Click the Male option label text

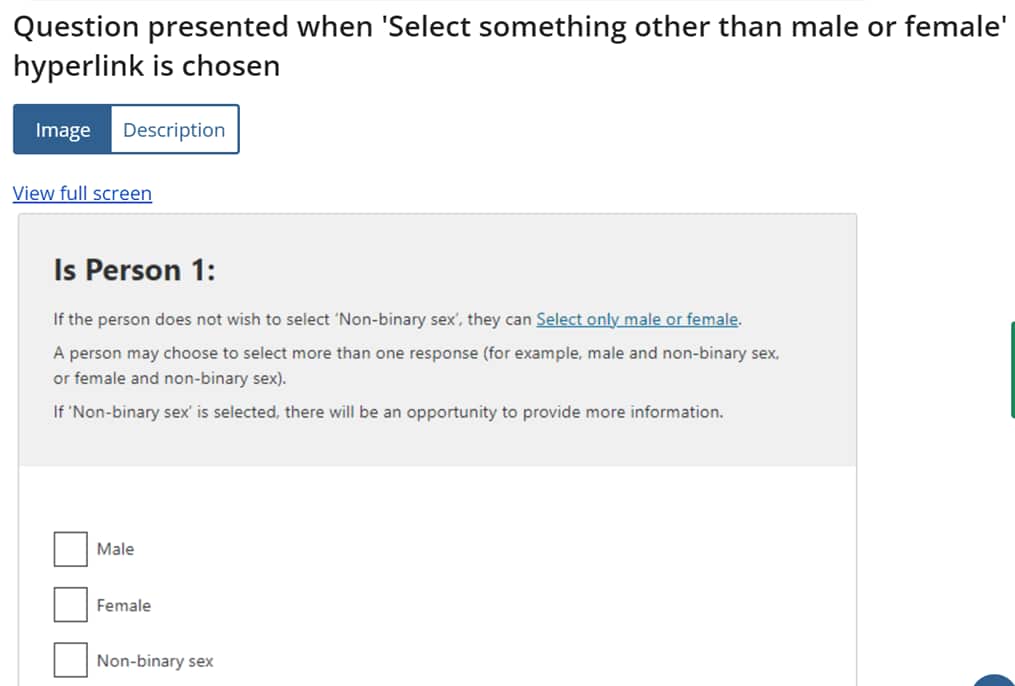pos(115,548)
